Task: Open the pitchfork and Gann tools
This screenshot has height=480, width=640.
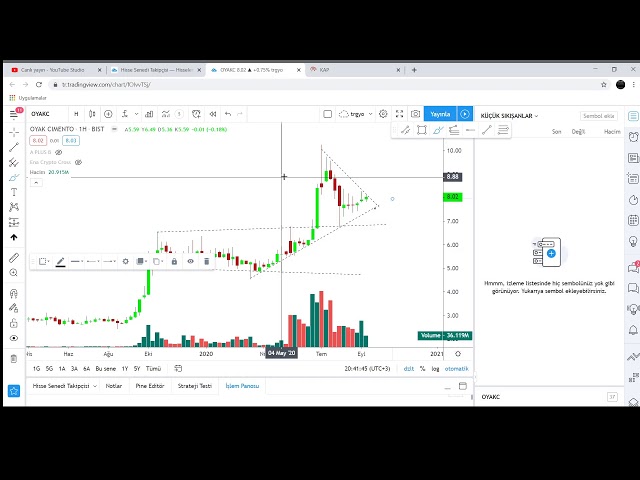Action: (x=14, y=162)
